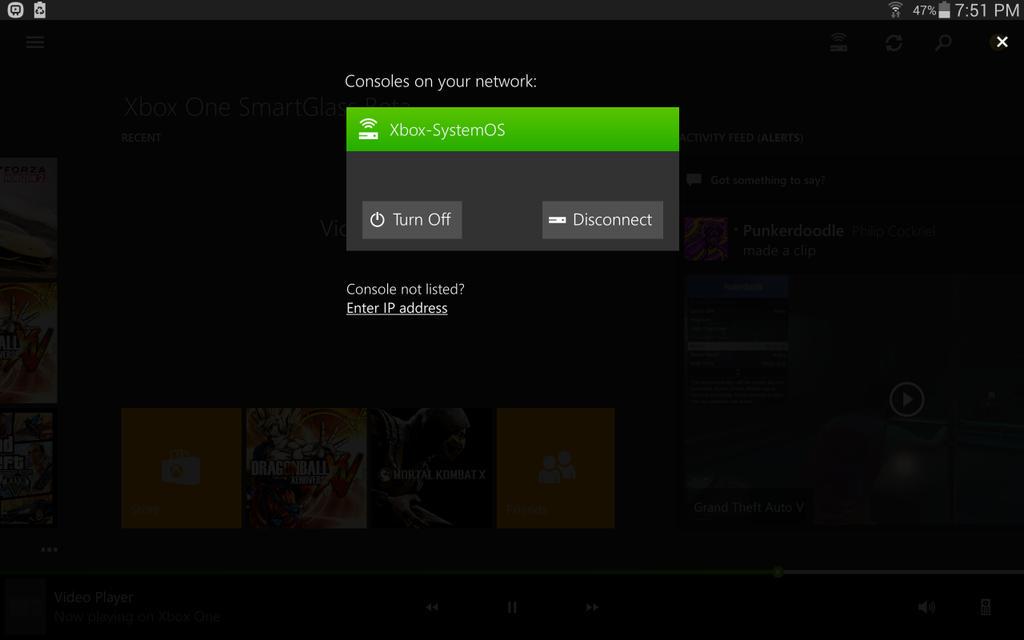Close the console connection dialog
This screenshot has width=1024, height=640.
coord(1002,42)
